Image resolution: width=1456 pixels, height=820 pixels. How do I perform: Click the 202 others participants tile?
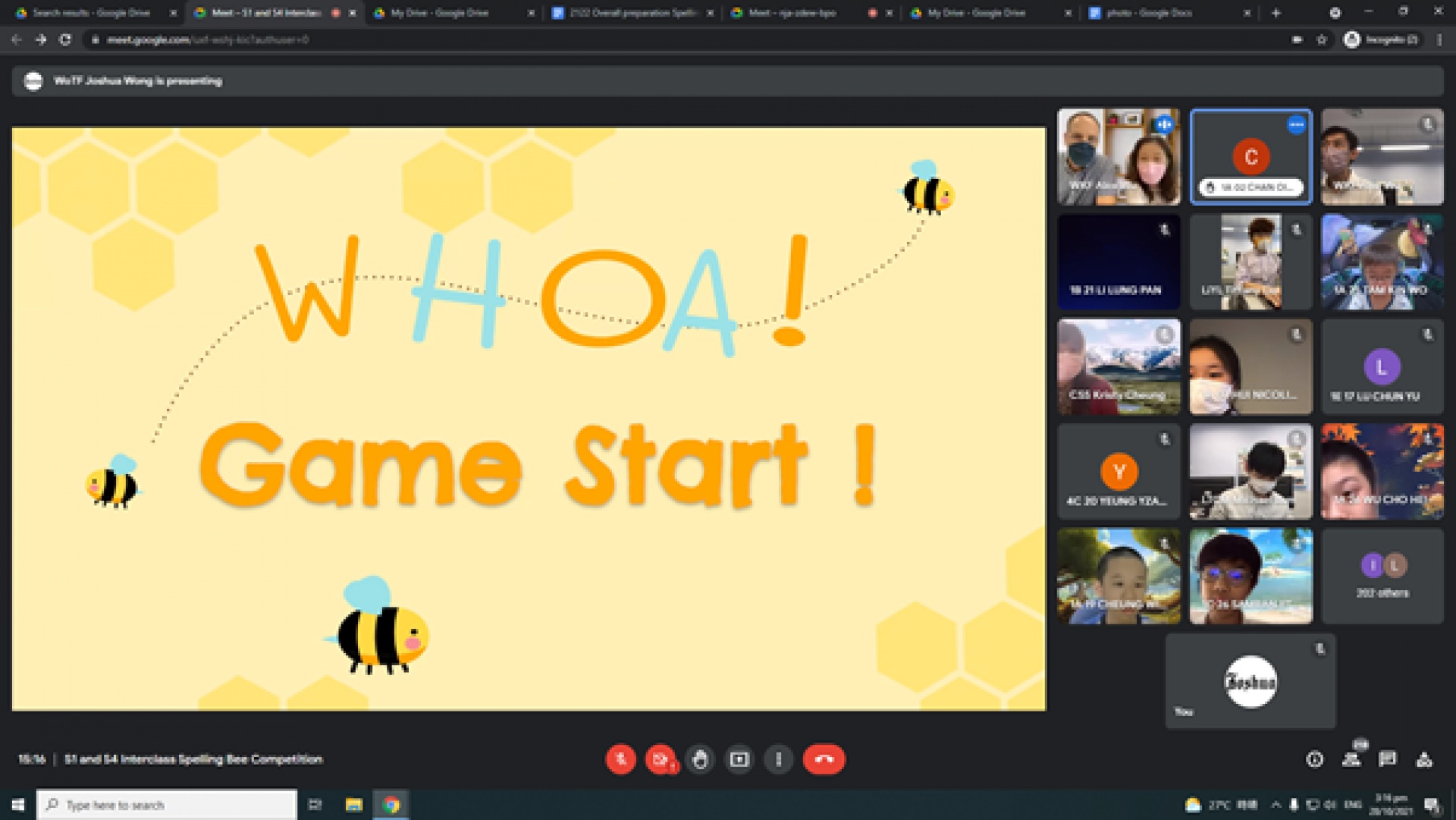(x=1382, y=577)
